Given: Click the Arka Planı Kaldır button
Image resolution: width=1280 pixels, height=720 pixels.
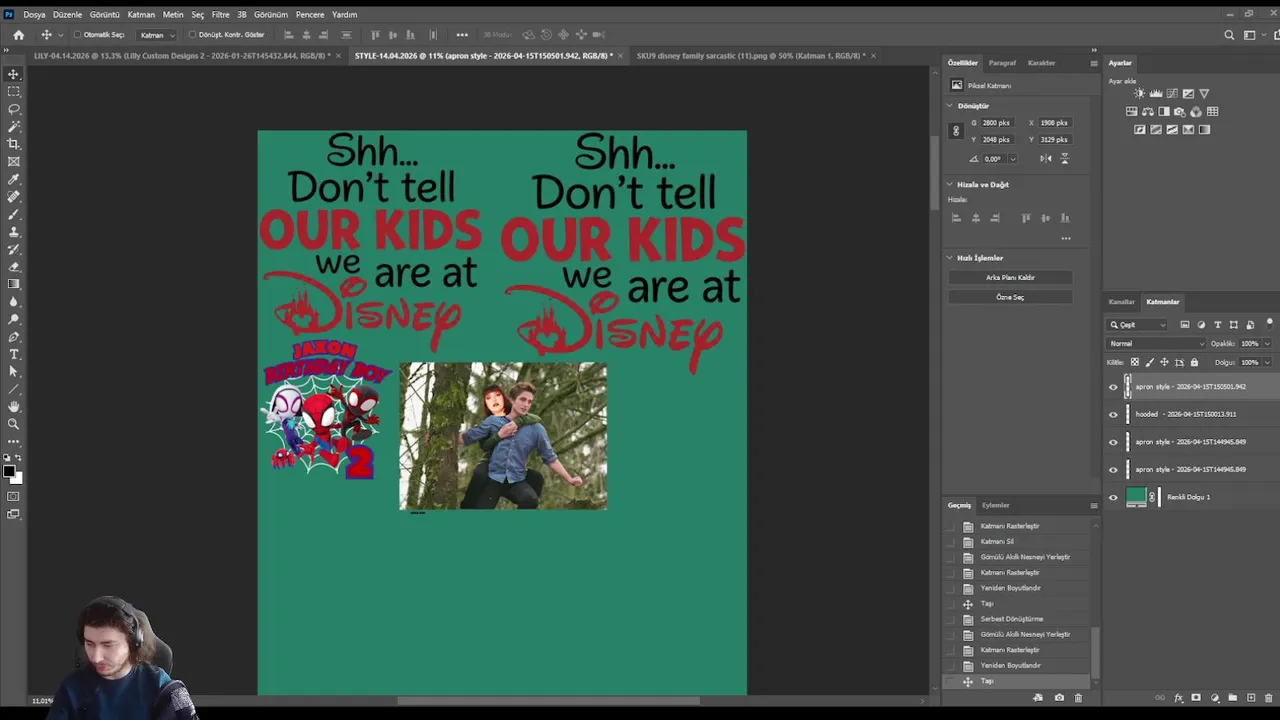Looking at the screenshot, I should coord(1010,277).
